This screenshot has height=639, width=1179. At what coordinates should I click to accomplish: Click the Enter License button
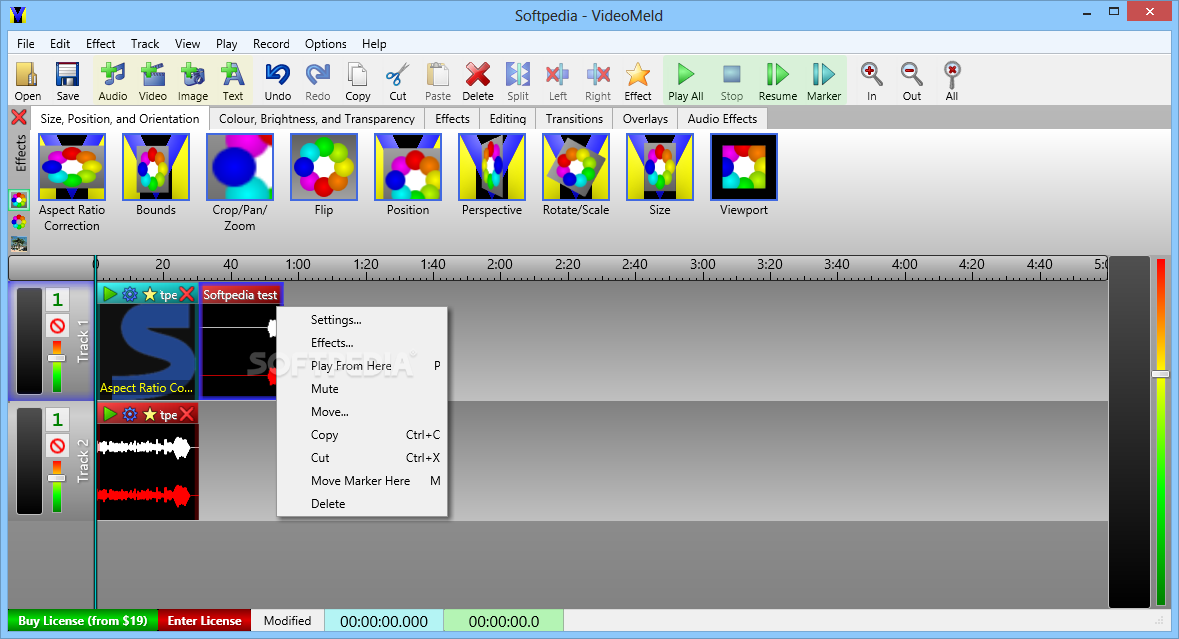pyautogui.click(x=205, y=621)
